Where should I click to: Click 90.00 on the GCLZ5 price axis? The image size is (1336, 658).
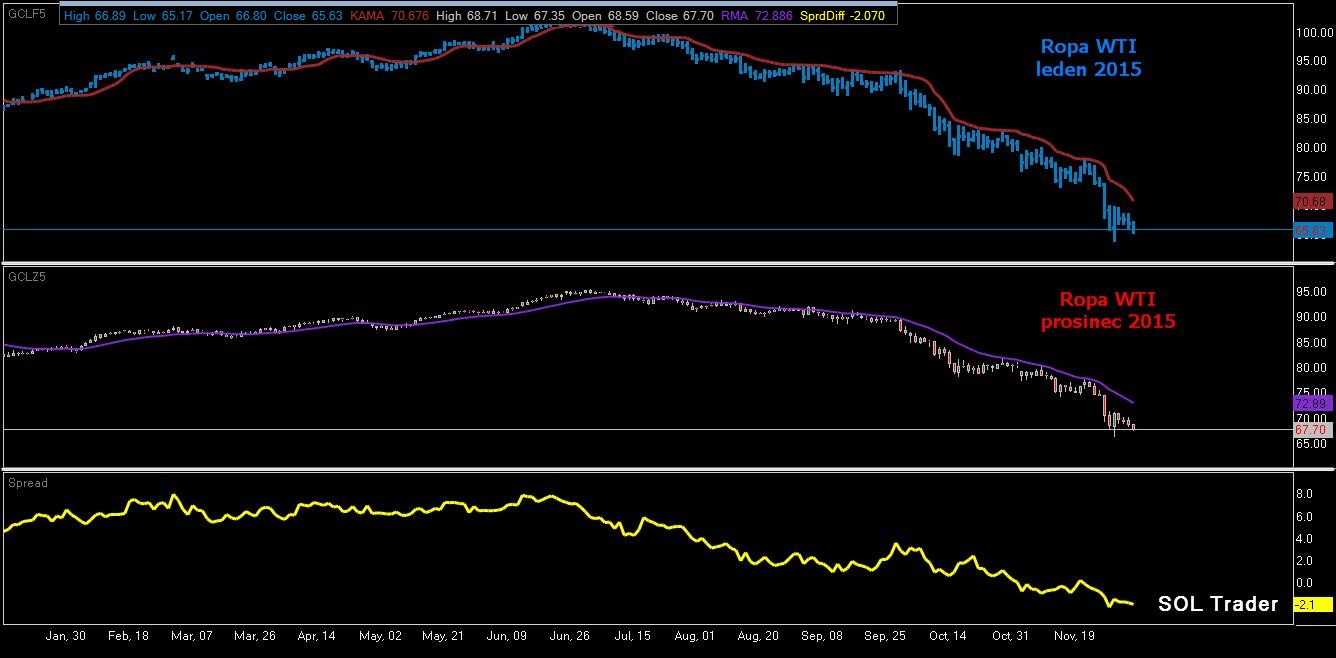(1312, 317)
